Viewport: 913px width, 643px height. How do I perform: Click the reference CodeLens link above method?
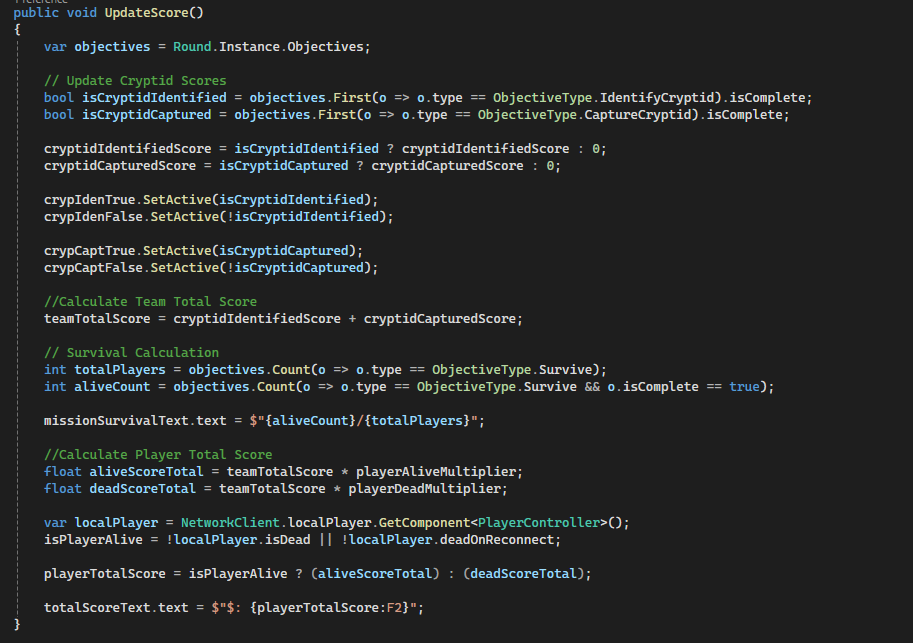[40, 2]
